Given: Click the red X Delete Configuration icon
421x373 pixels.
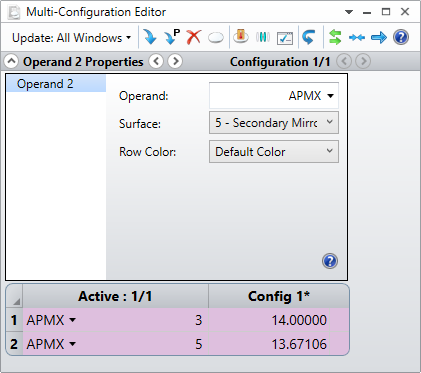Looking at the screenshot, I should (x=194, y=37).
